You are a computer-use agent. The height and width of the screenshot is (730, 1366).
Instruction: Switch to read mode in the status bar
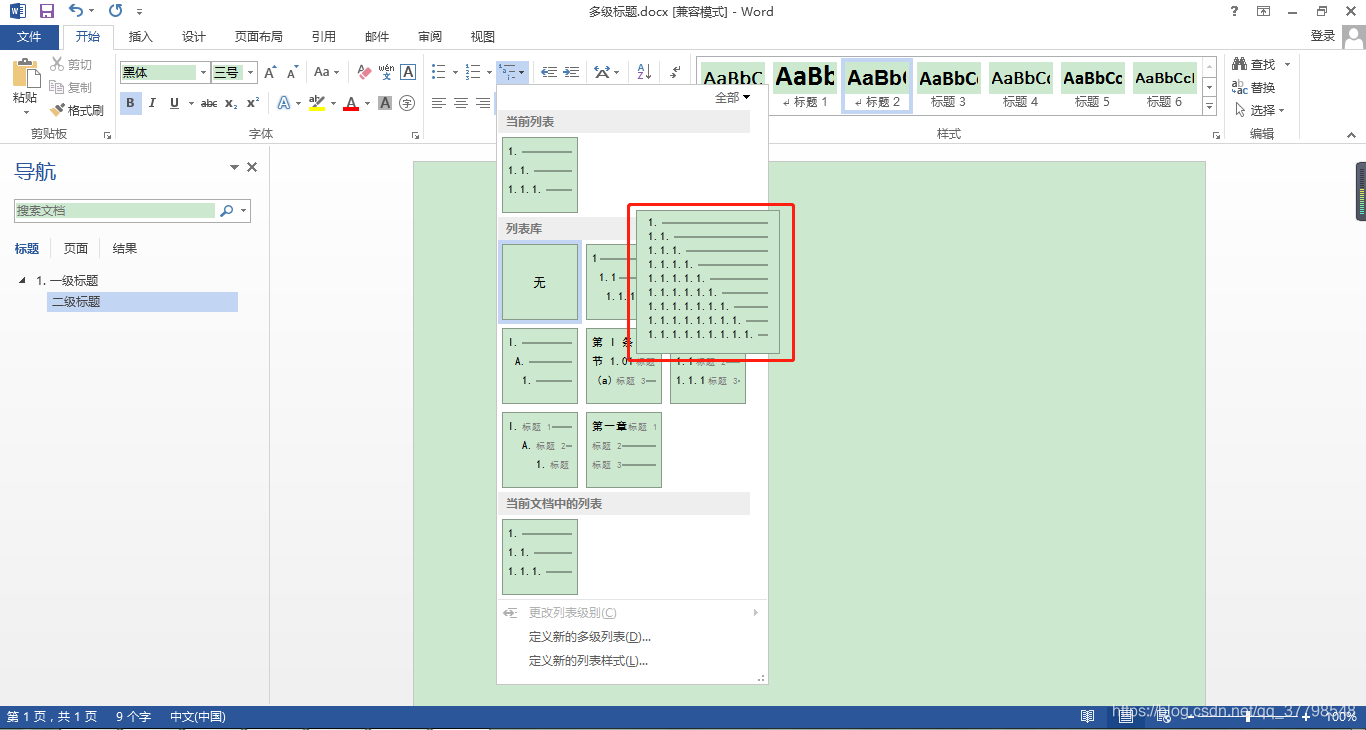point(1087,717)
